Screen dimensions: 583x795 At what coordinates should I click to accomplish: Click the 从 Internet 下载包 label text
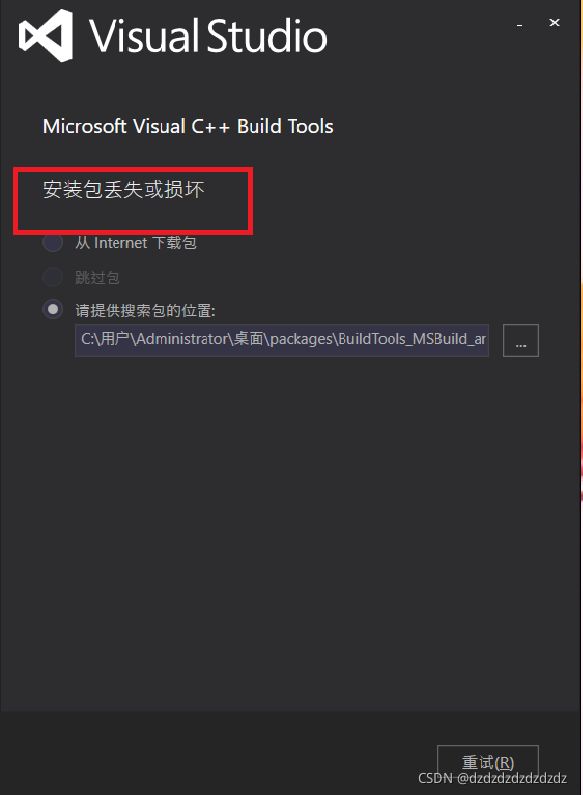136,243
